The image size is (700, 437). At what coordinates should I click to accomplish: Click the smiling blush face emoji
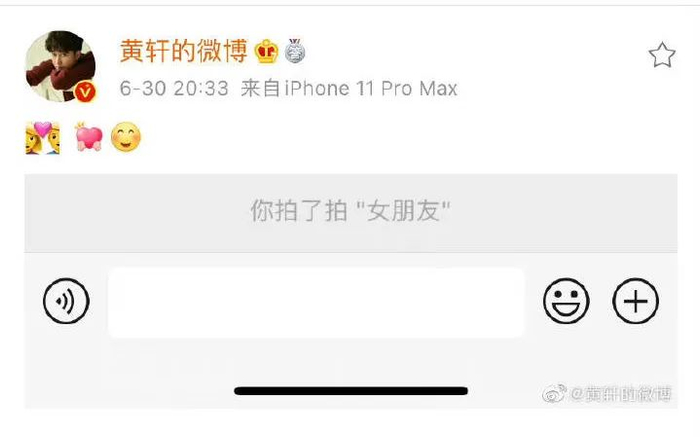pyautogui.click(x=126, y=137)
